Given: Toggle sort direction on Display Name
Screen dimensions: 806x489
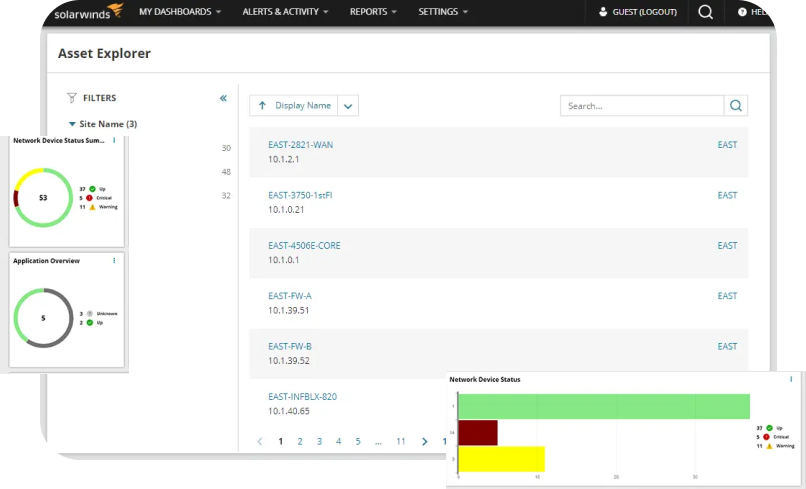Looking at the screenshot, I should pos(263,106).
